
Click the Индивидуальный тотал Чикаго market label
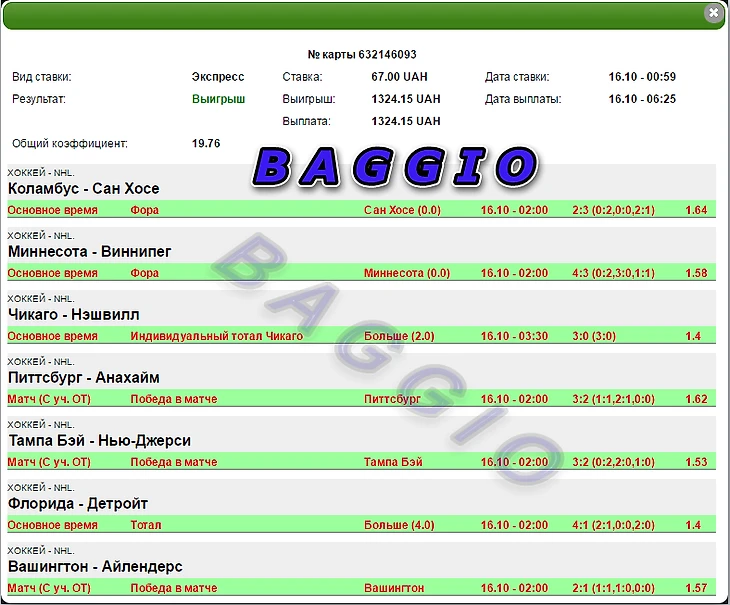(216, 336)
